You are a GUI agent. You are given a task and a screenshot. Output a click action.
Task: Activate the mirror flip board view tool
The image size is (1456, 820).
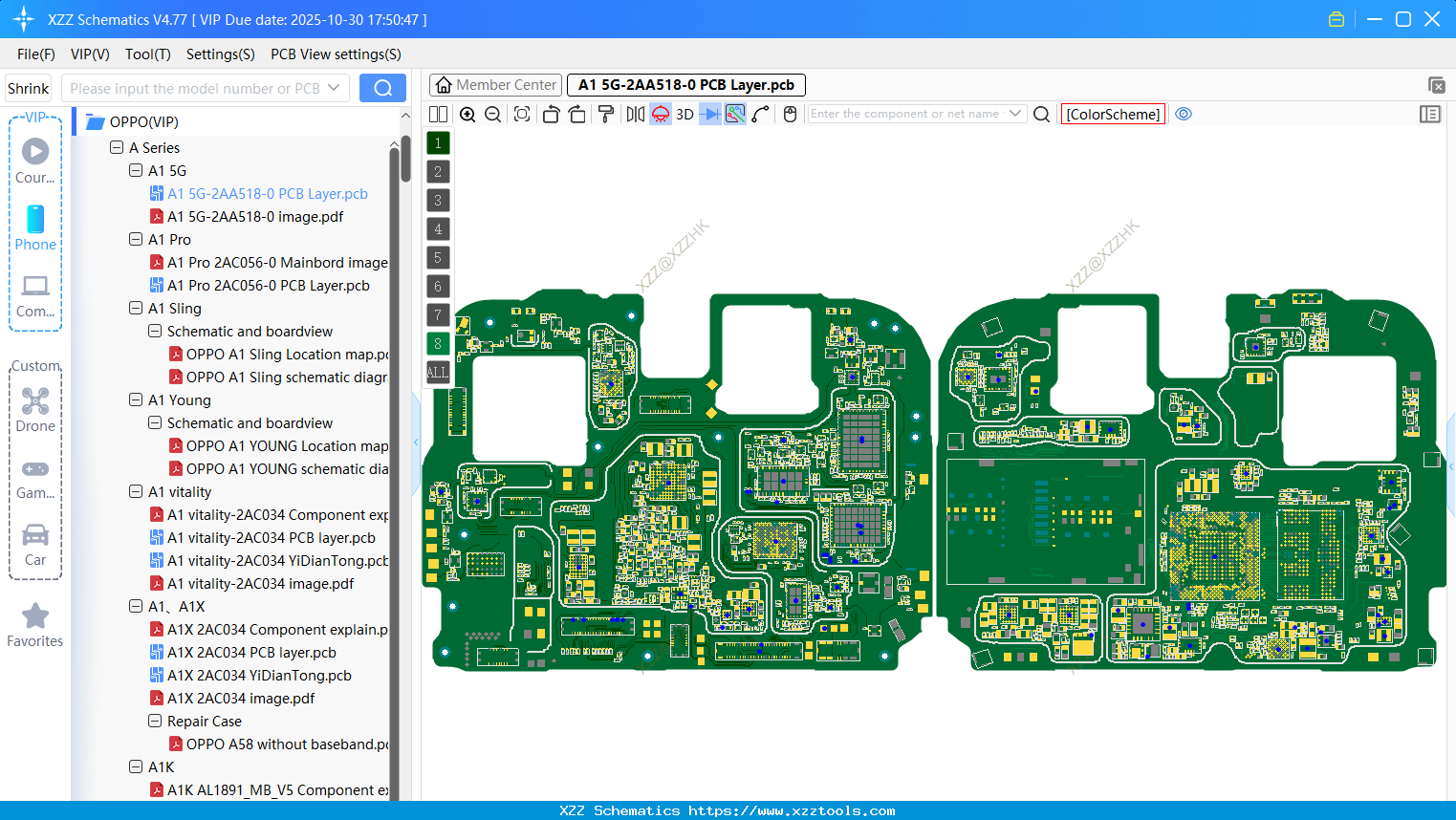point(634,114)
